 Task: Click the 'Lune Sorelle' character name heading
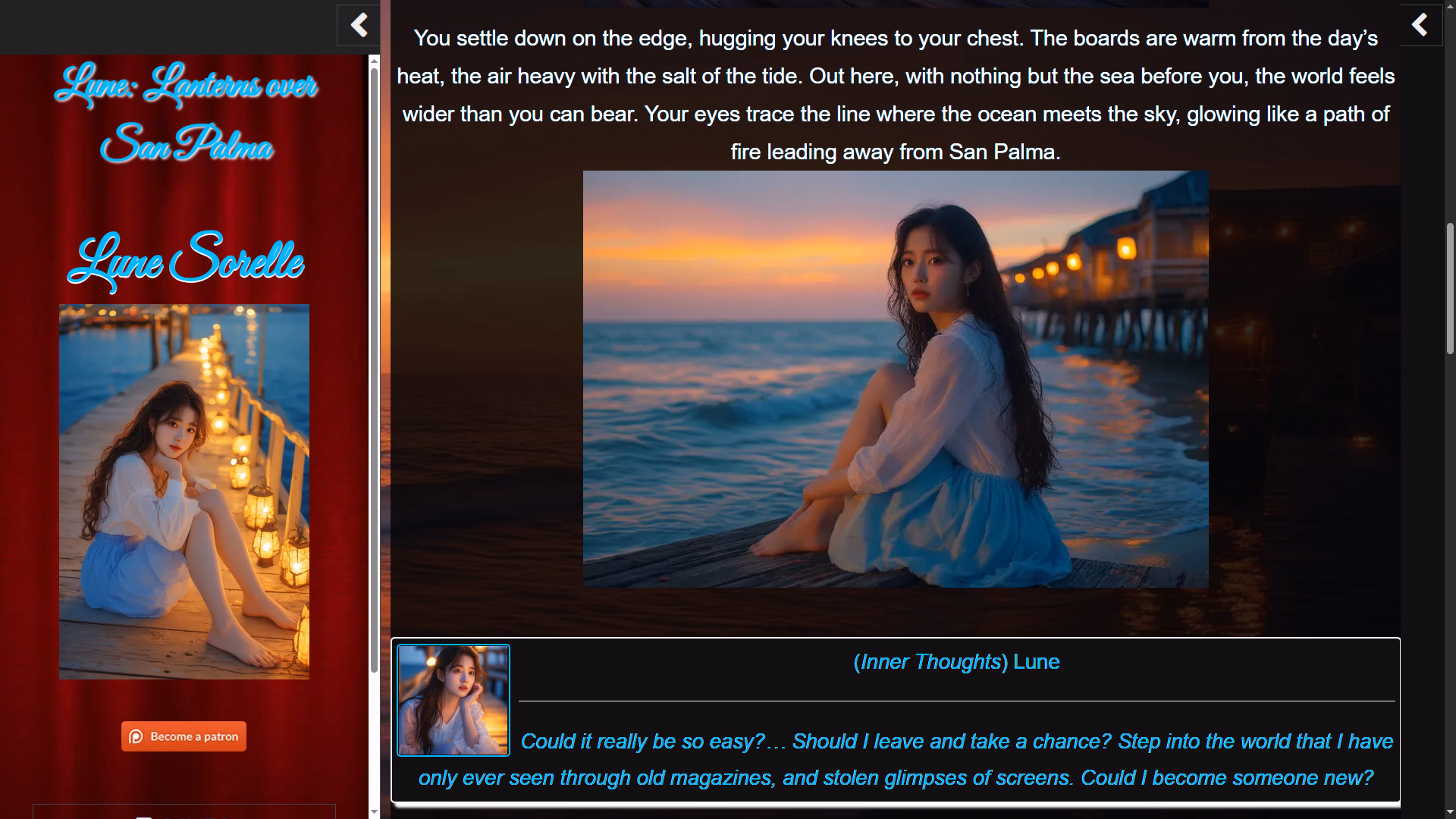pos(186,260)
